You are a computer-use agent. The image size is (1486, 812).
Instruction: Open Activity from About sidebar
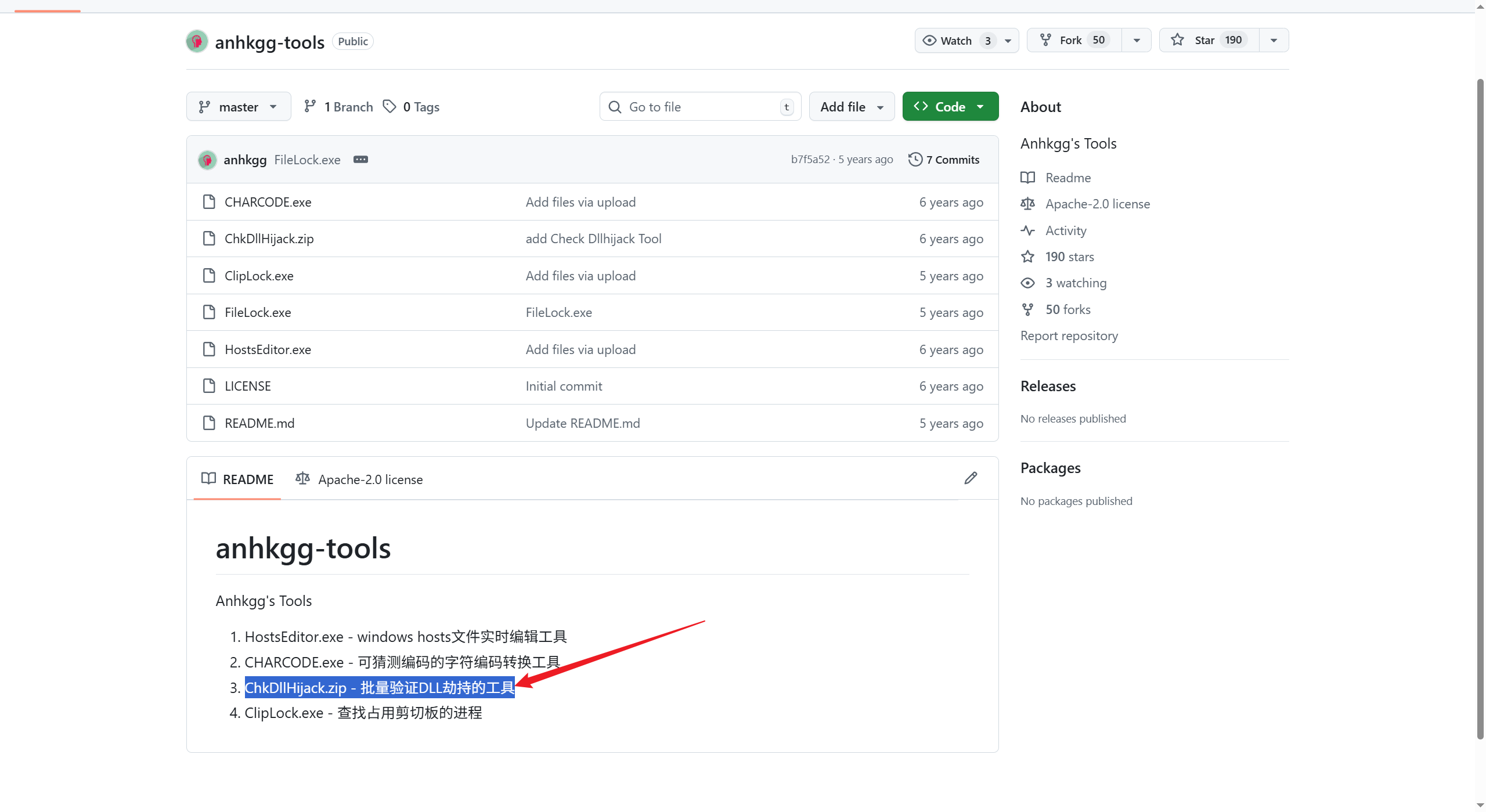point(1065,230)
